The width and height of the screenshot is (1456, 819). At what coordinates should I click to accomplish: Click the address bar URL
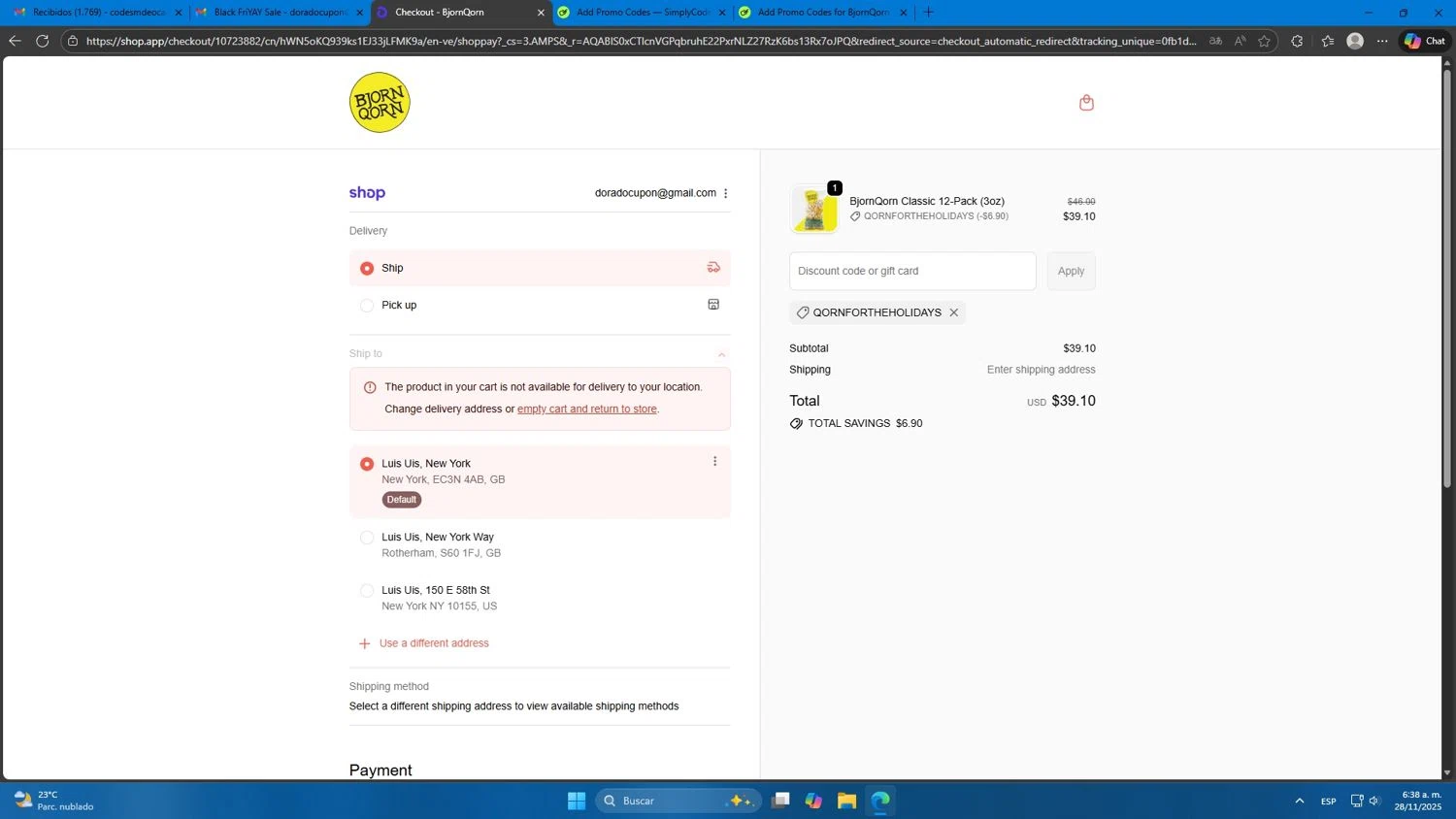tap(641, 41)
